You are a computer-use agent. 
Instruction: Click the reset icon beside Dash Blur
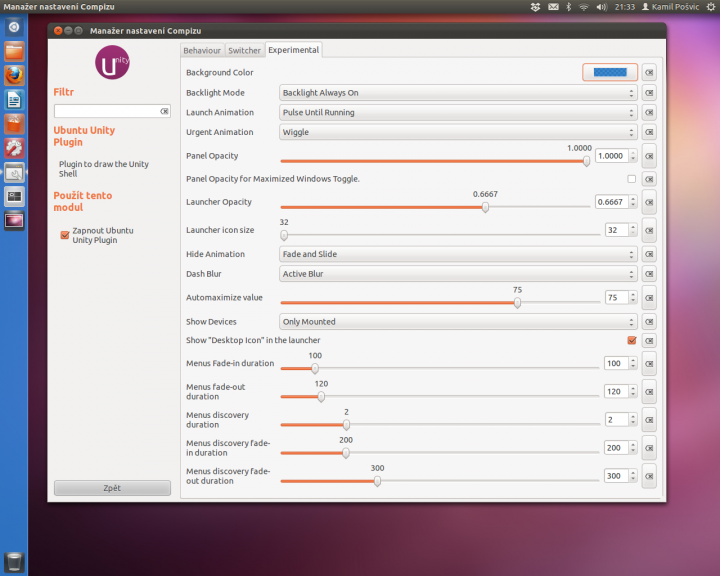(x=649, y=274)
